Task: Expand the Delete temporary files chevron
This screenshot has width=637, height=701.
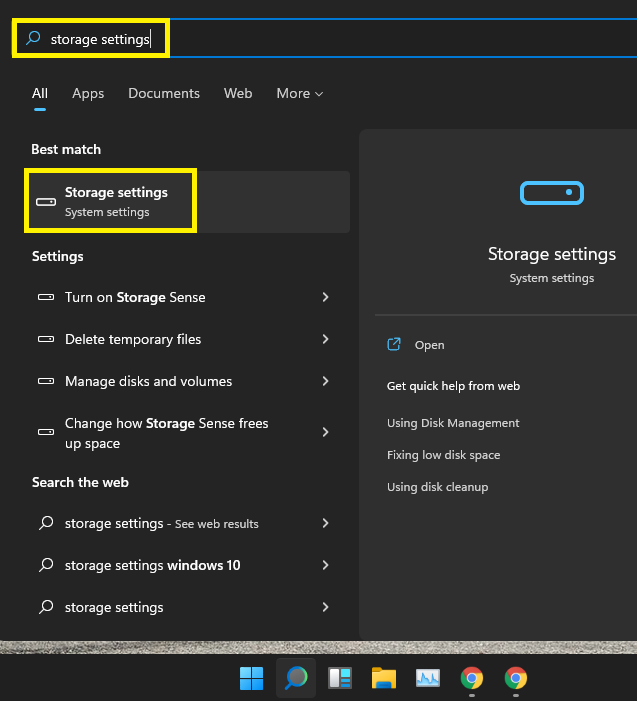Action: [x=325, y=339]
